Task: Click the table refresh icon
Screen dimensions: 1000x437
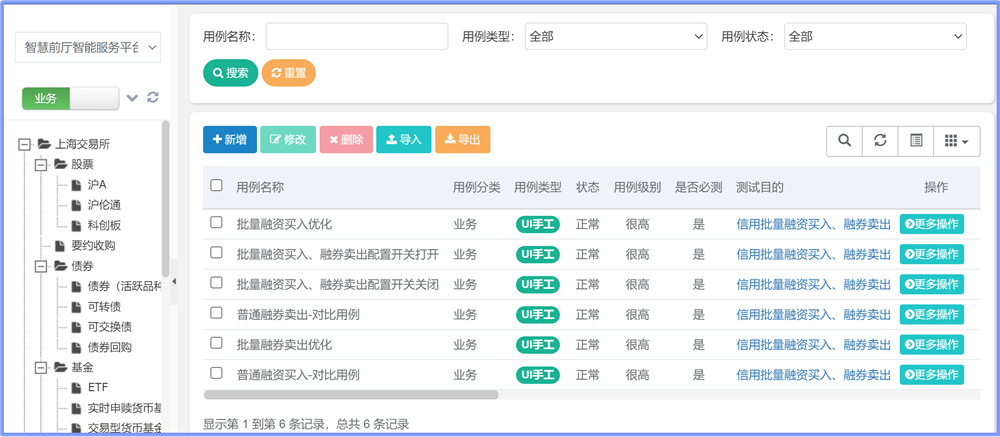Action: [880, 140]
